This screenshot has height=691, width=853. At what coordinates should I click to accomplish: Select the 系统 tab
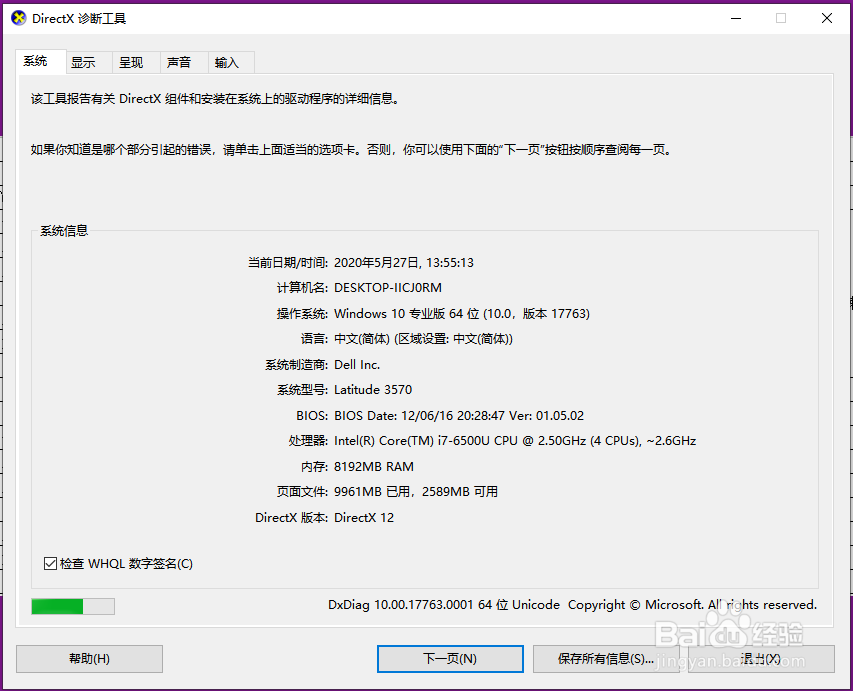(x=39, y=61)
